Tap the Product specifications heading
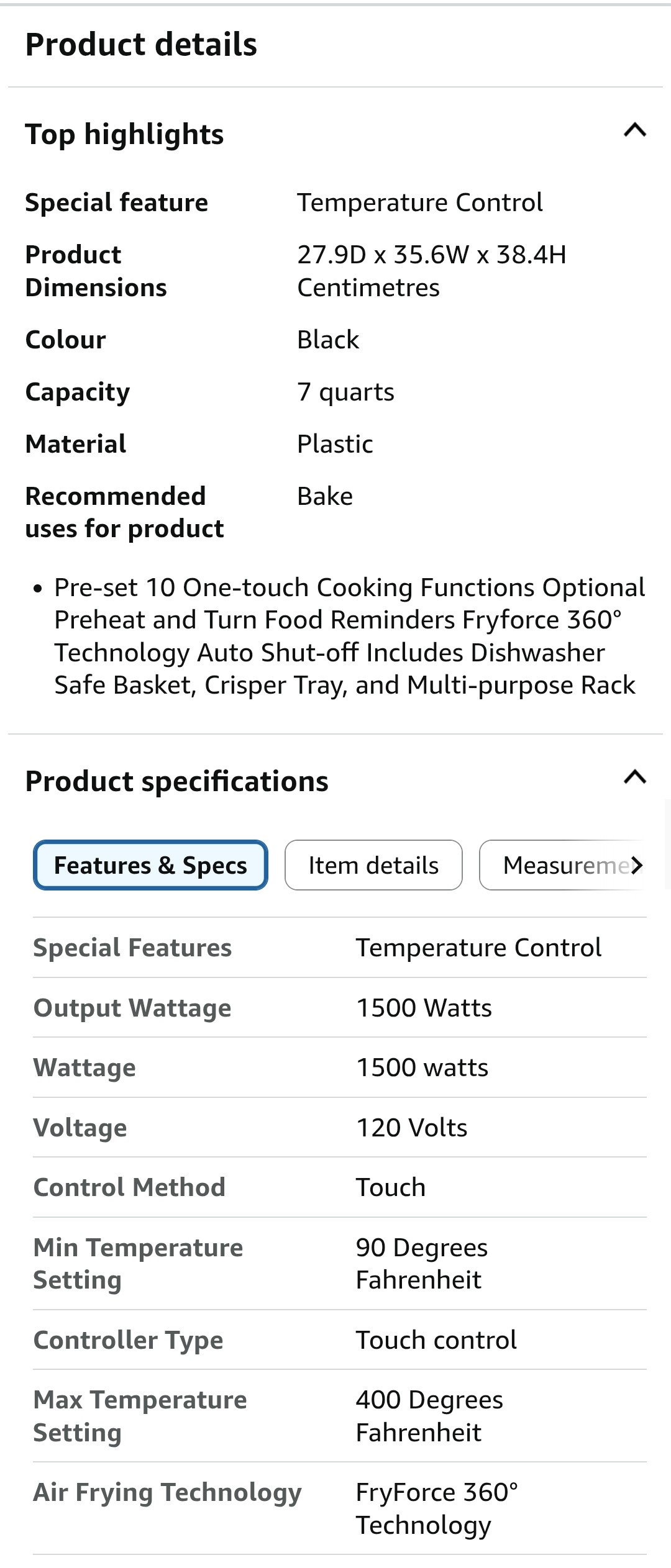The width and height of the screenshot is (671, 1568). tap(176, 781)
